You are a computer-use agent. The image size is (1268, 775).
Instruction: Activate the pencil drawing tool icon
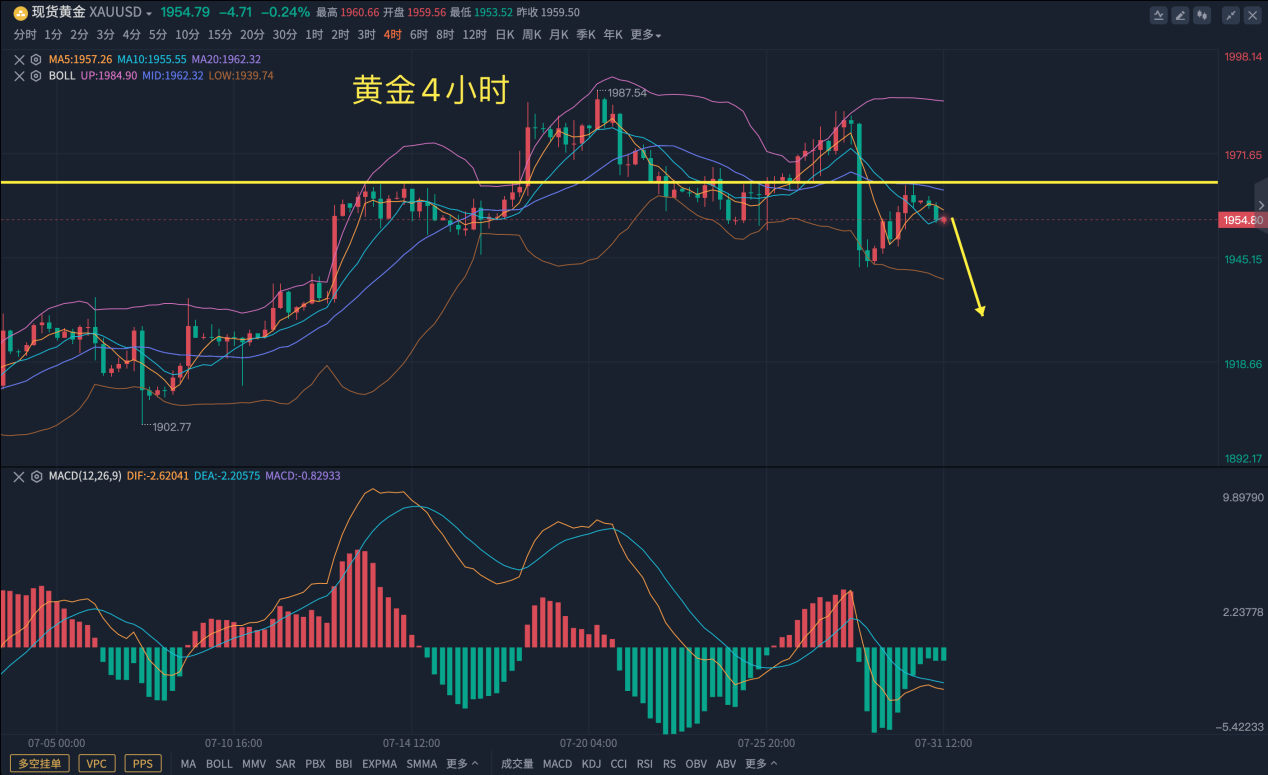[x=1180, y=15]
